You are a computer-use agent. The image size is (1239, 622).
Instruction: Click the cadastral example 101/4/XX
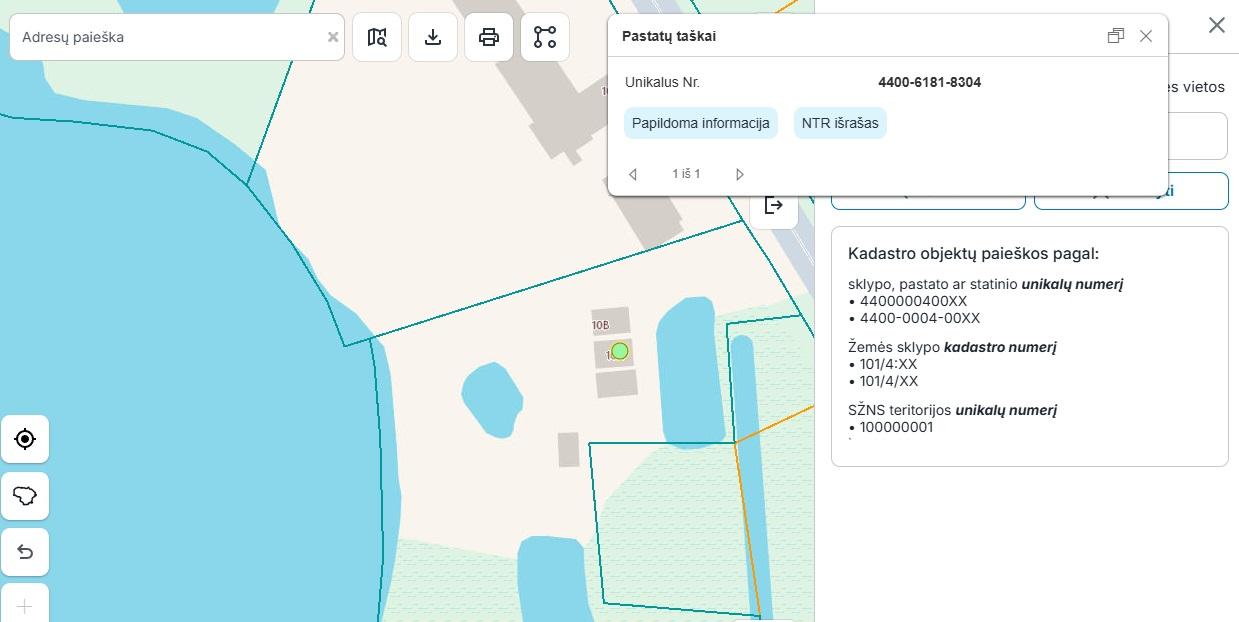click(889, 381)
